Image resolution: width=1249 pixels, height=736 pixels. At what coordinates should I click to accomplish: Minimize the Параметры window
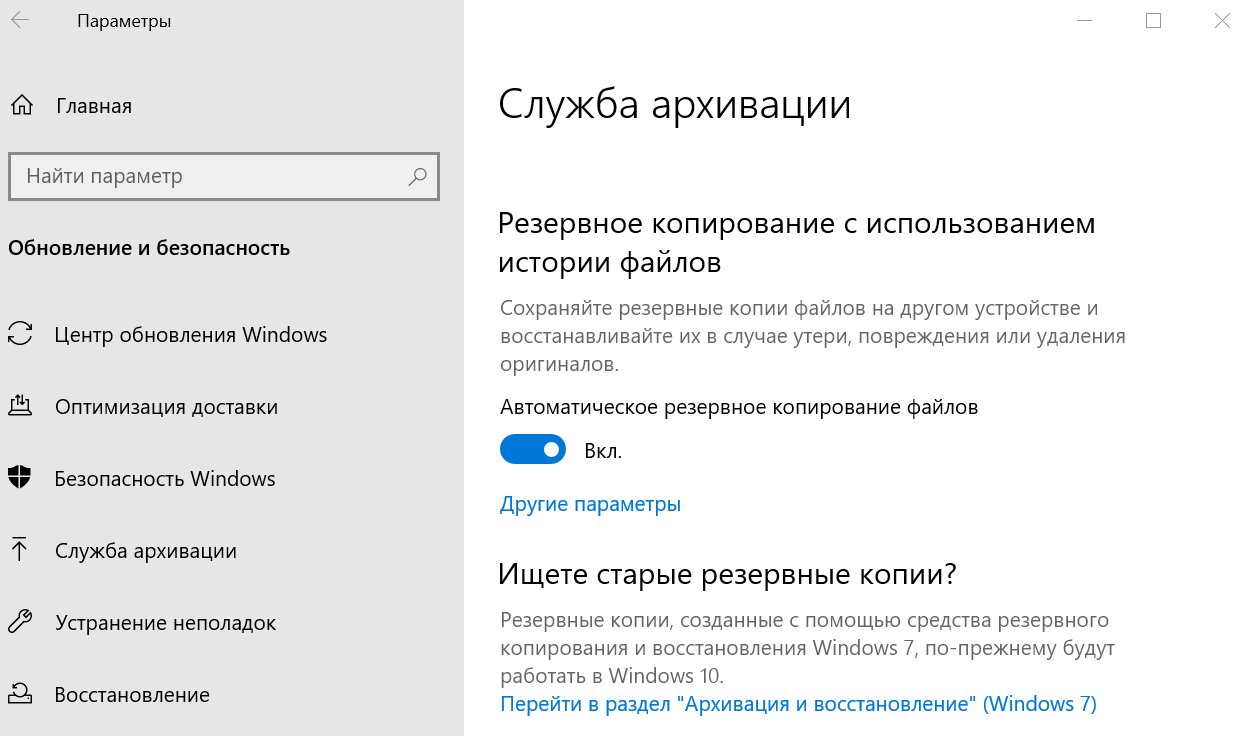pyautogui.click(x=1085, y=20)
